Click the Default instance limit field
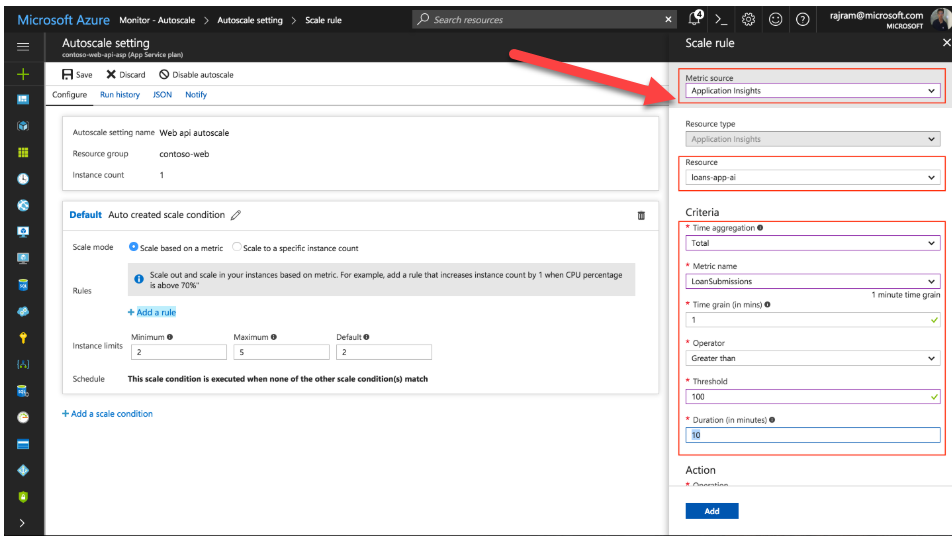The image size is (952, 537). [384, 352]
